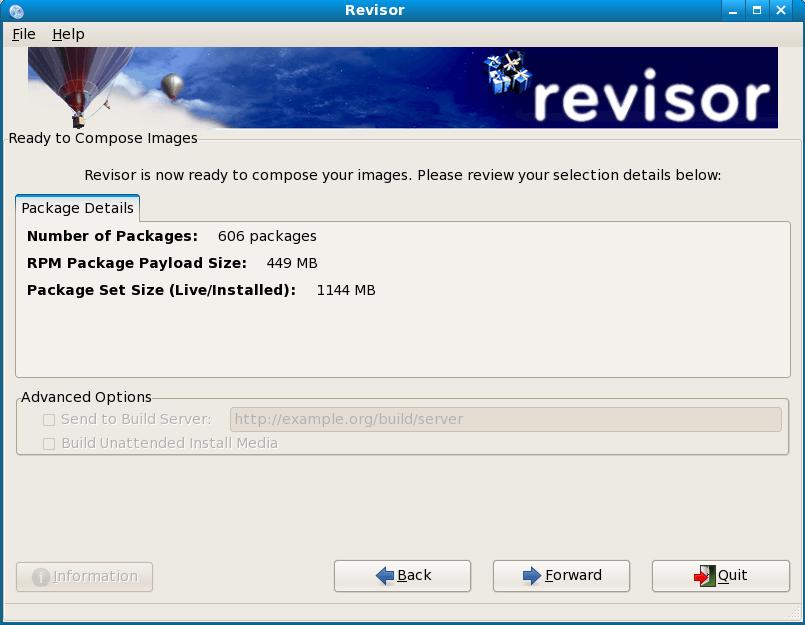Click the Revisor title bar app icon

(x=16, y=11)
